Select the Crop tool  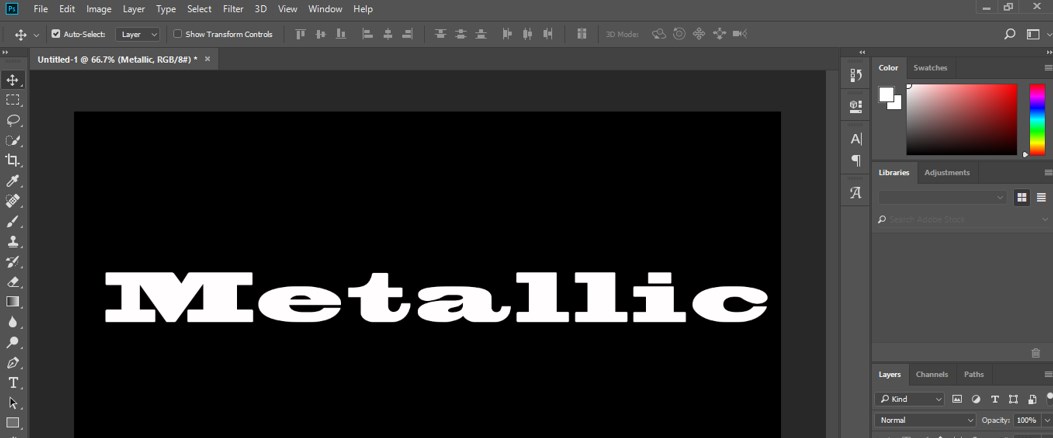(x=13, y=160)
